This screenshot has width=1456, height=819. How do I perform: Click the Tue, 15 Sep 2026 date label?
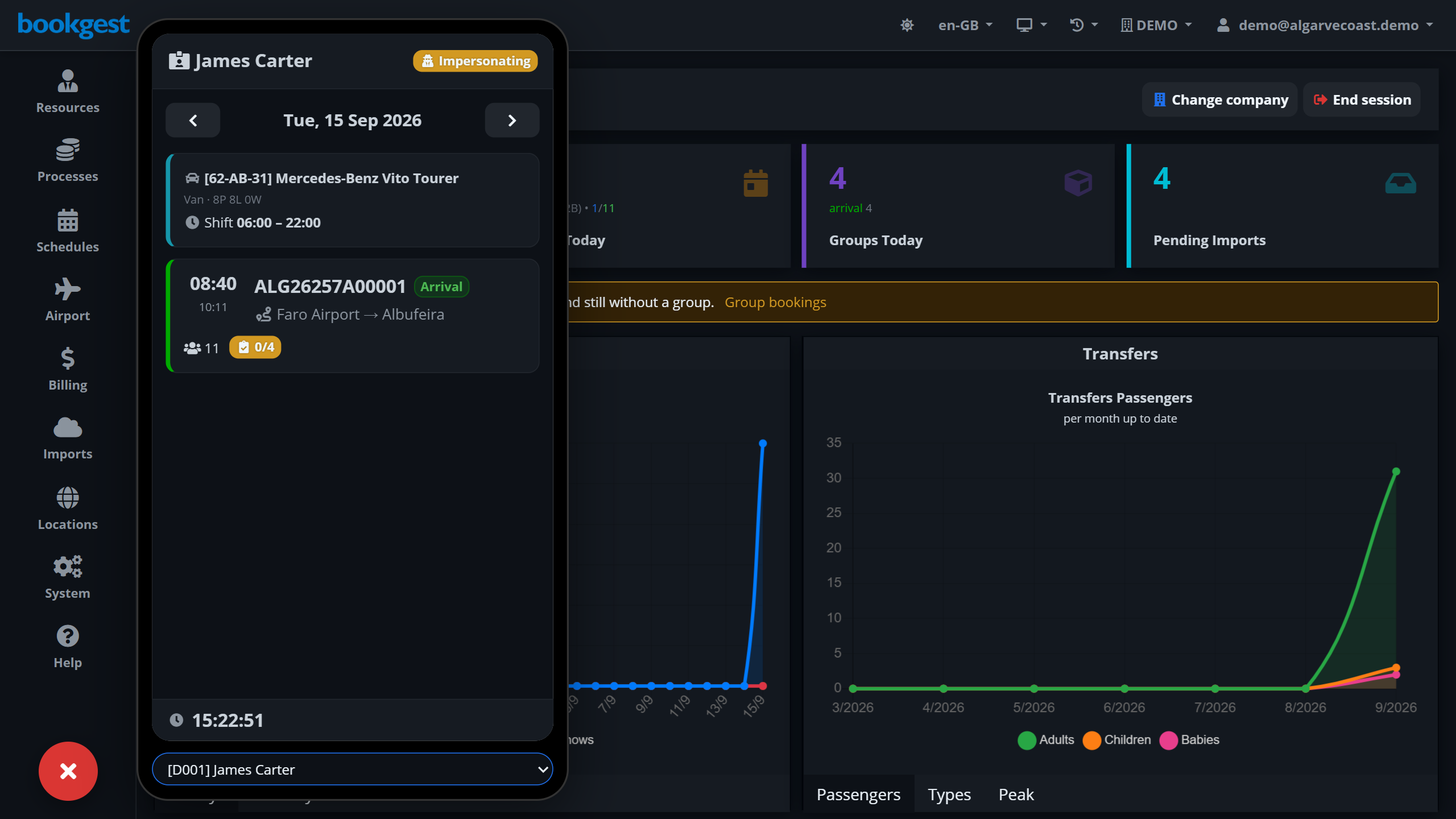pyautogui.click(x=353, y=120)
